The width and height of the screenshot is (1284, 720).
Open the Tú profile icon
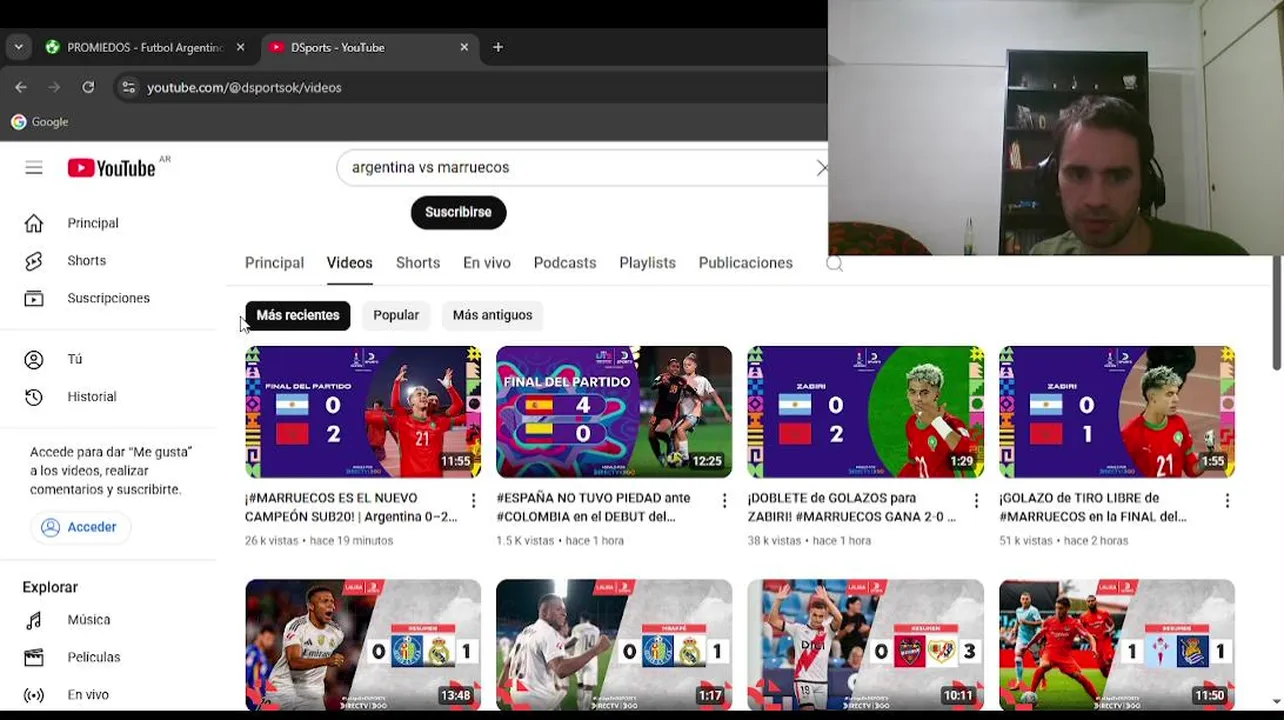(34, 359)
